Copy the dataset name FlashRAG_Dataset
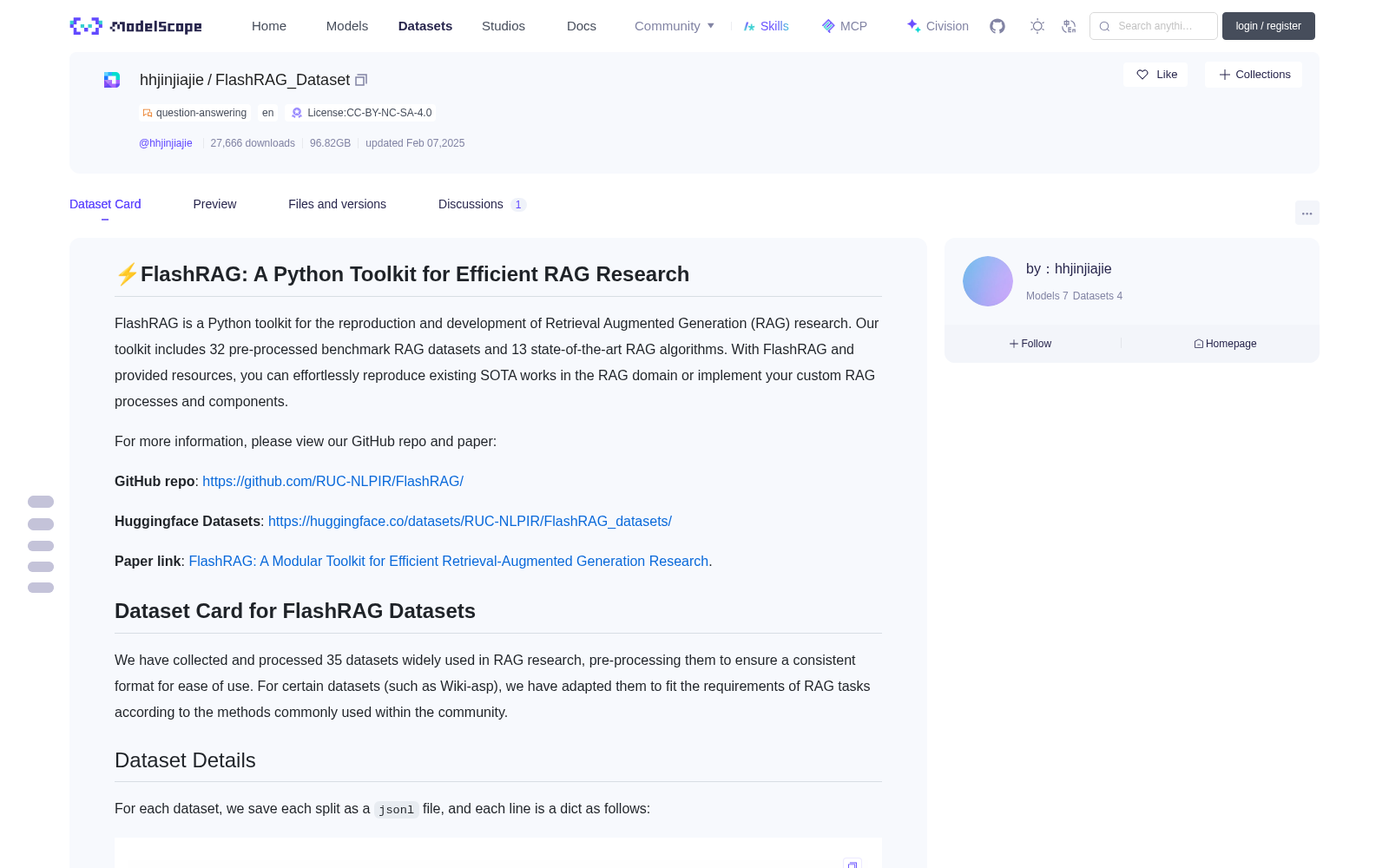 (x=361, y=80)
